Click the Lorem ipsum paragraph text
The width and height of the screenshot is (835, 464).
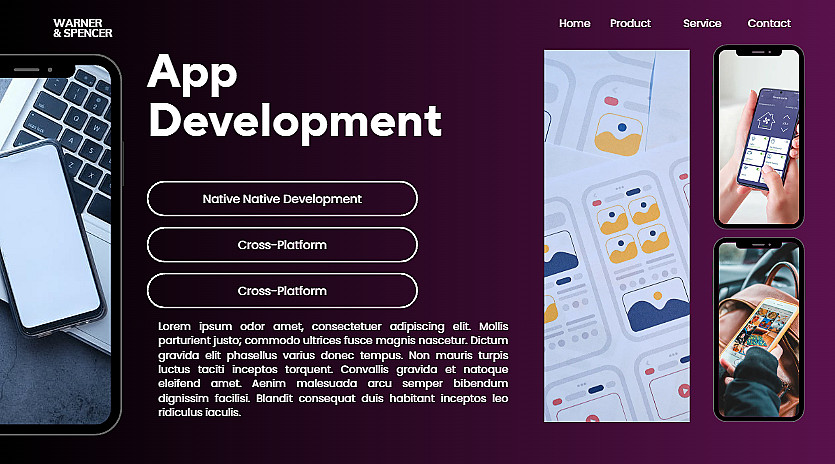tap(333, 369)
